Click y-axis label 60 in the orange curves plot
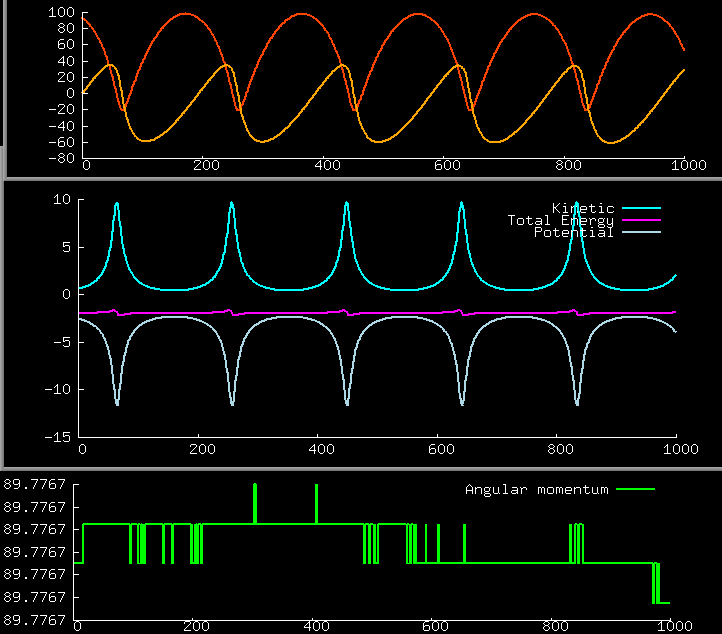This screenshot has width=722, height=634. [66, 45]
